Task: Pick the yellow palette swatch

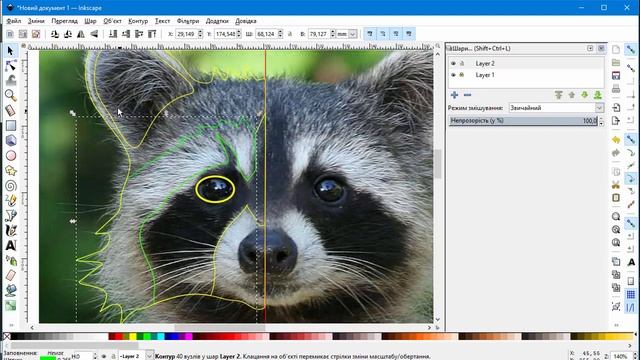Action: [133, 336]
